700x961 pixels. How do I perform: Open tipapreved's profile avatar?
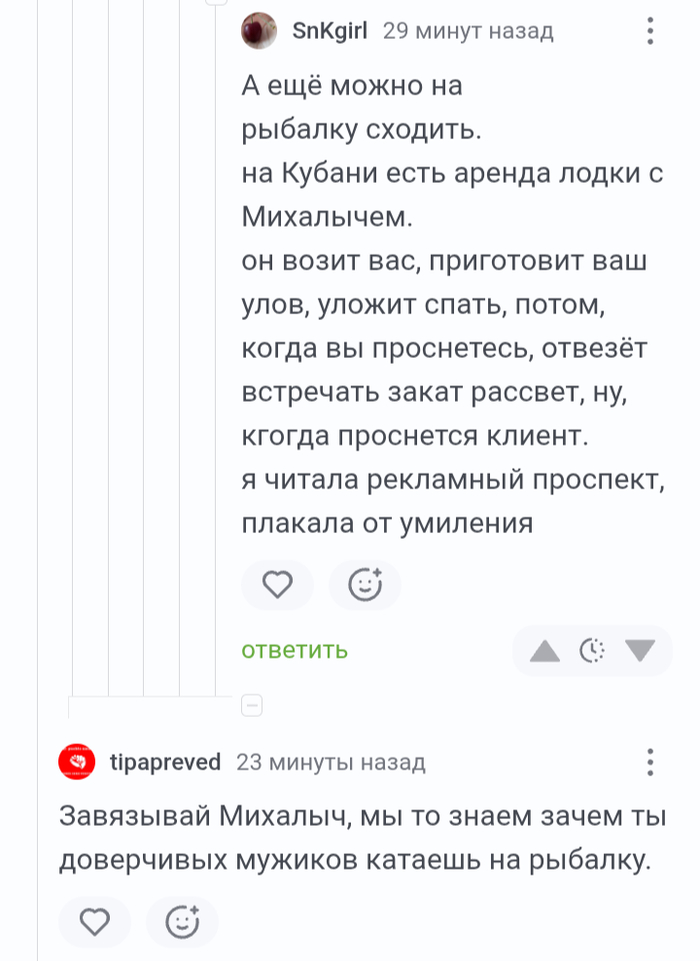pyautogui.click(x=74, y=761)
